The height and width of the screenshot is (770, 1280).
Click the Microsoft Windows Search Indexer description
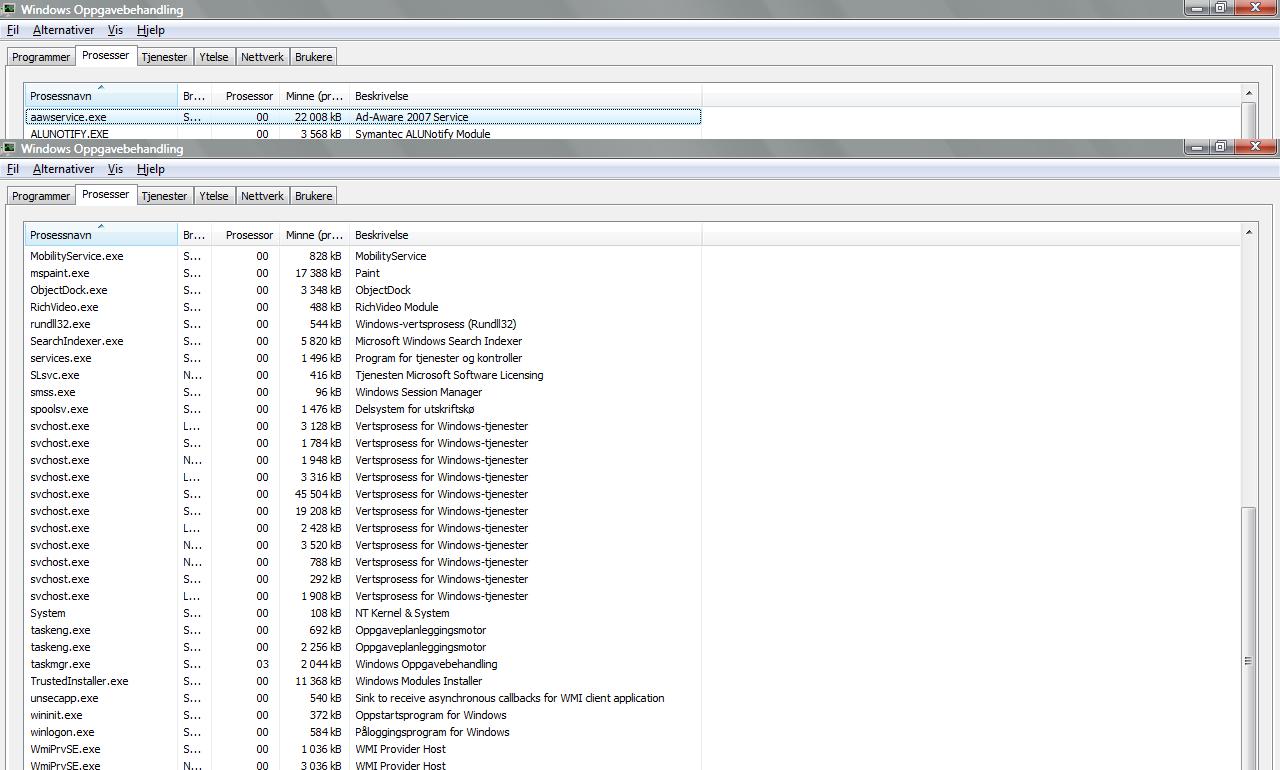tap(438, 341)
